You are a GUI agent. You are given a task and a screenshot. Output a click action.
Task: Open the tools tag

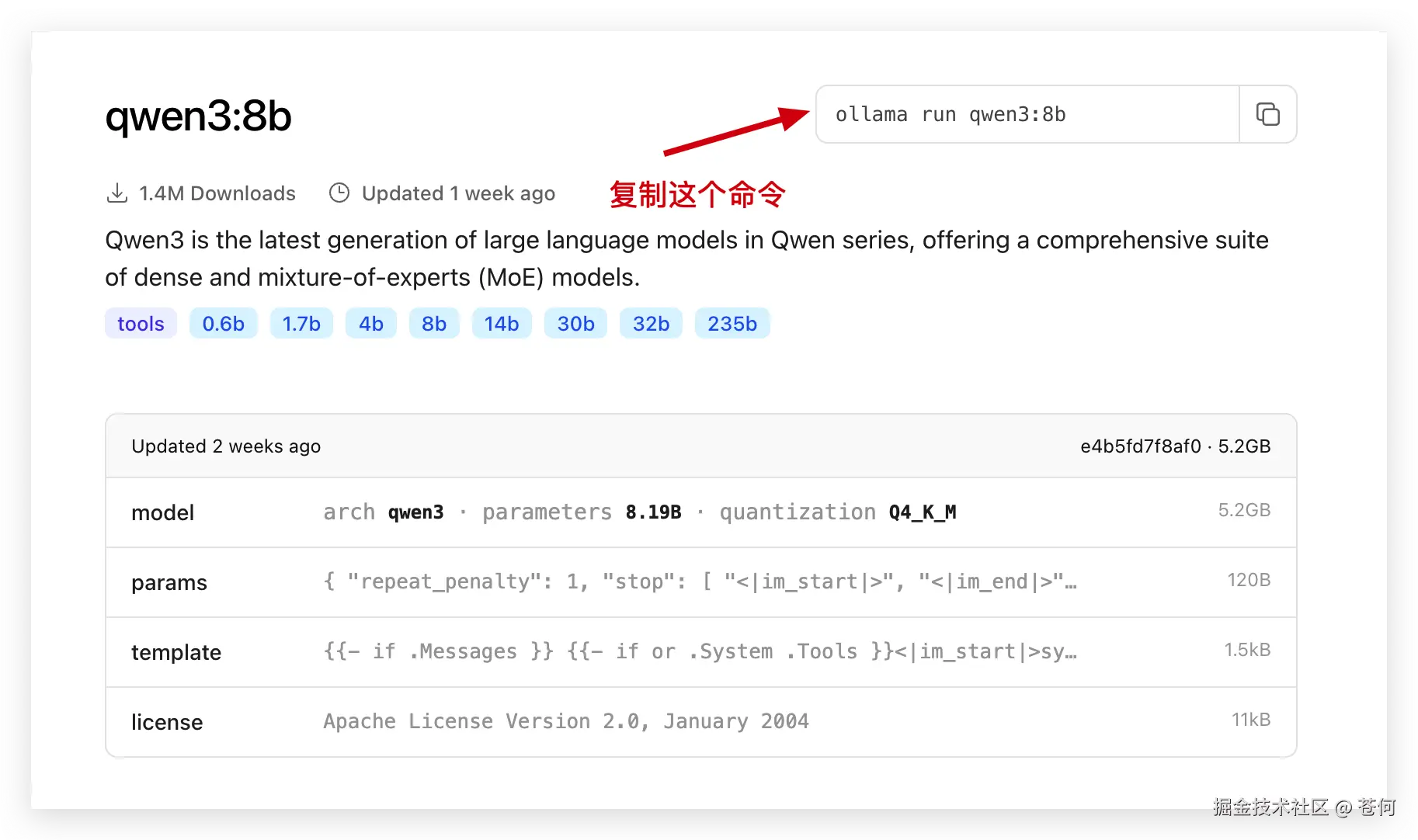pos(141,323)
